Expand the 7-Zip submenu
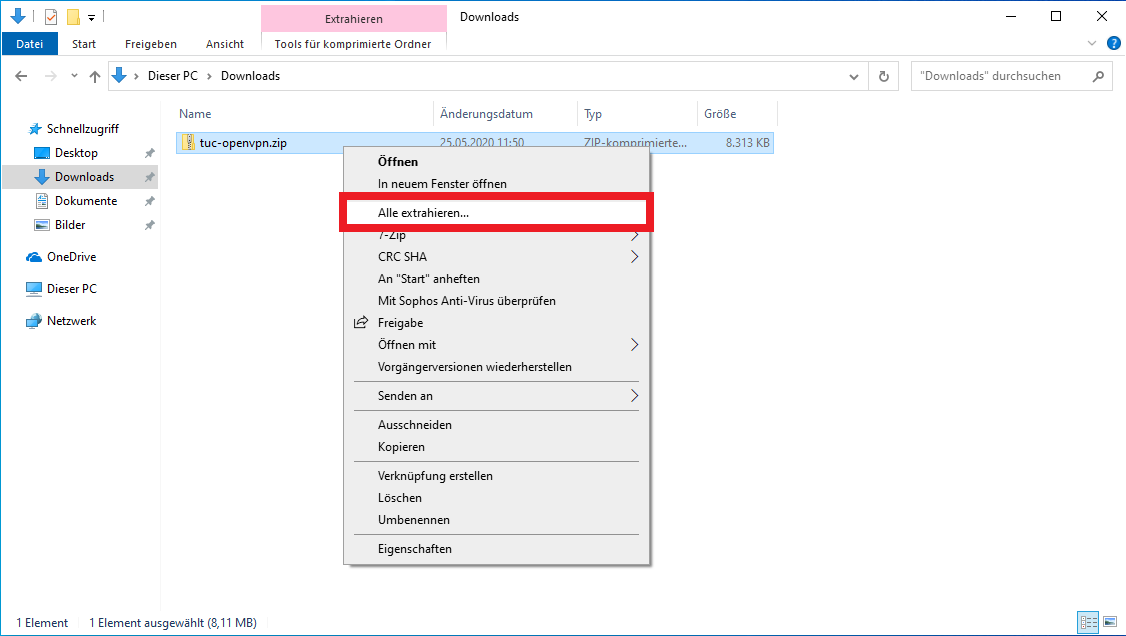1126x636 pixels. tap(634, 236)
